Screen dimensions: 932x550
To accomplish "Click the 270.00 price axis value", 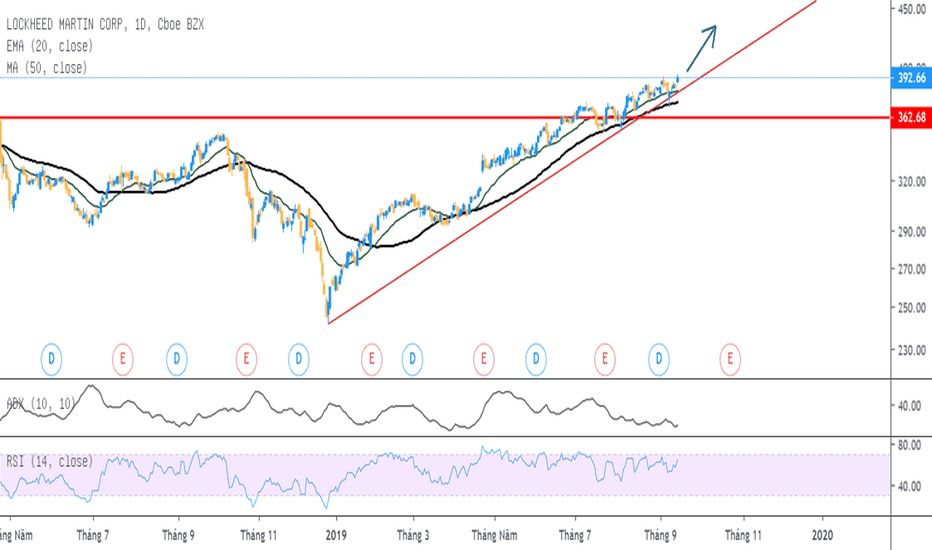I will click(x=912, y=269).
